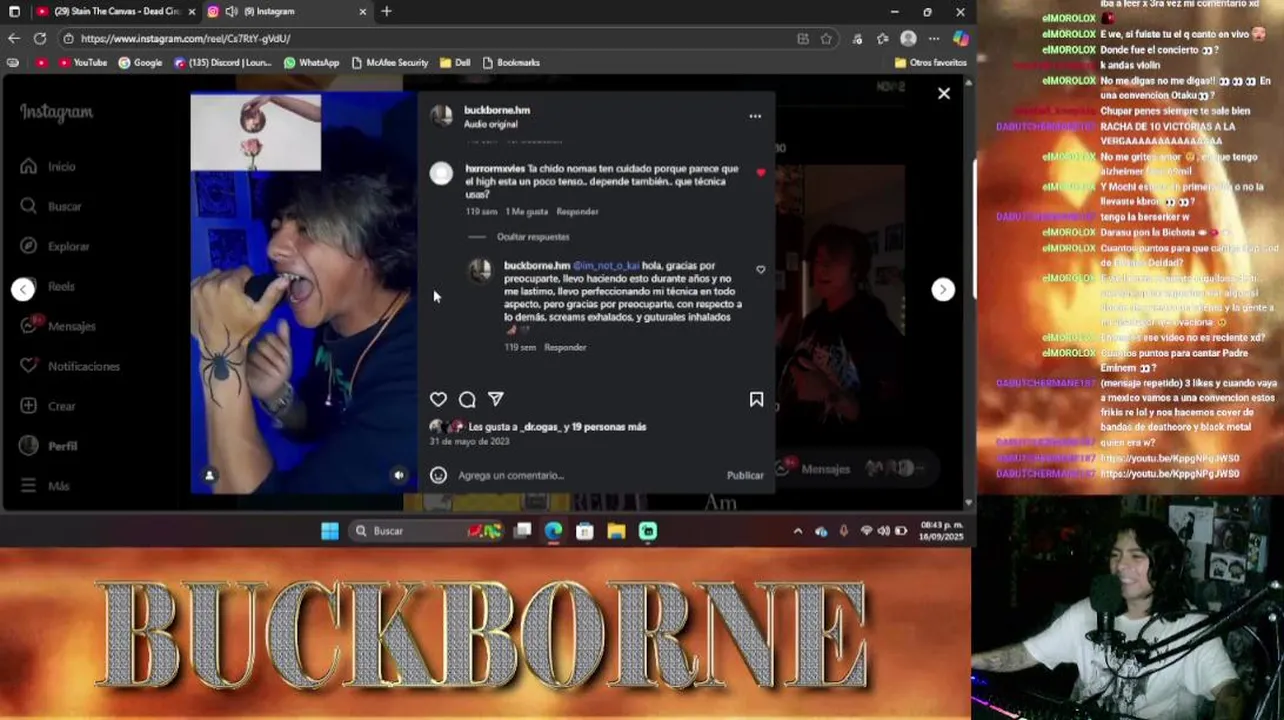Open the Copilot icon in Edge
Image resolution: width=1284 pixels, height=720 pixels.
point(960,39)
